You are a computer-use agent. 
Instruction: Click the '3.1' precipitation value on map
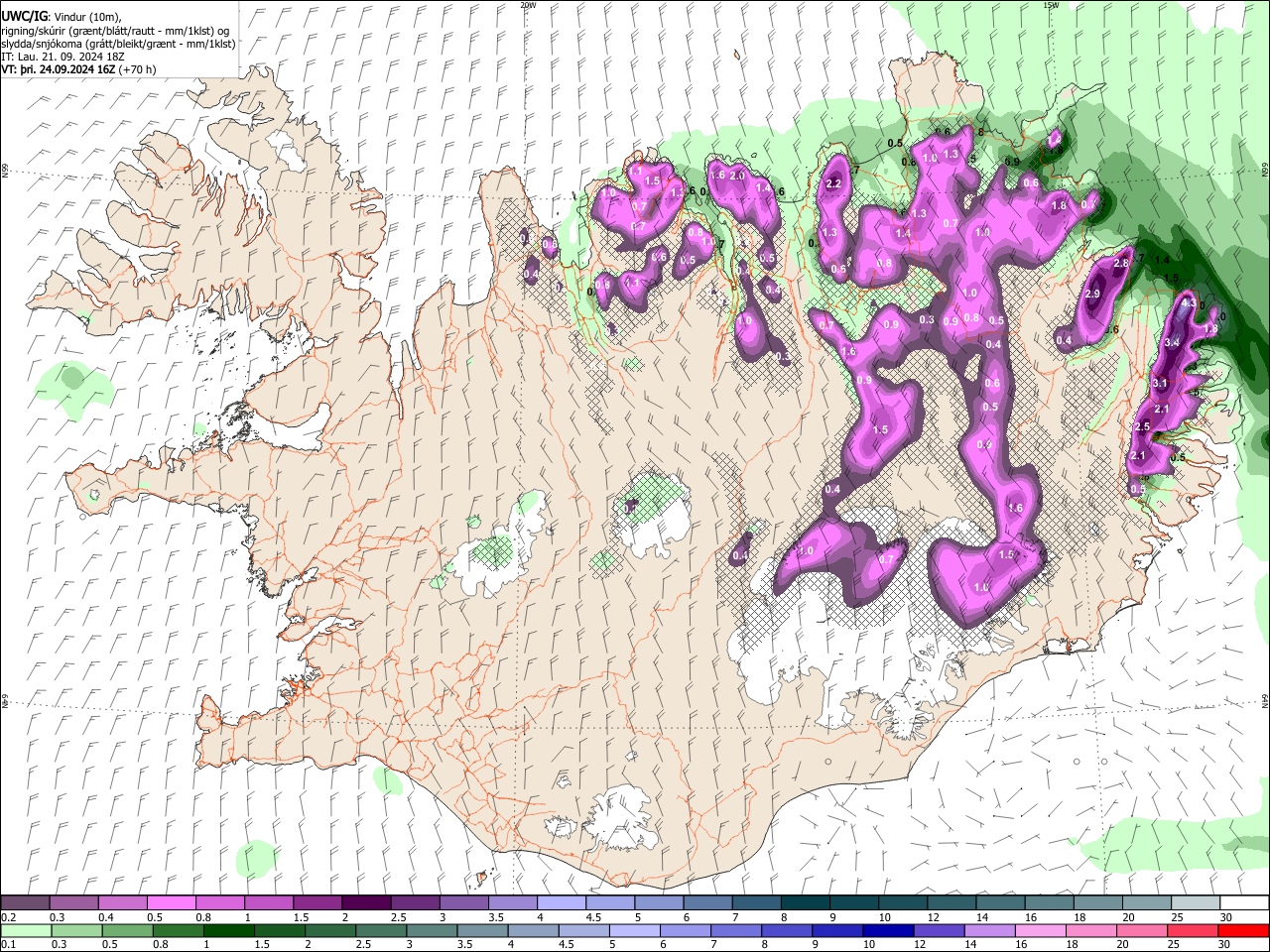click(x=1160, y=383)
